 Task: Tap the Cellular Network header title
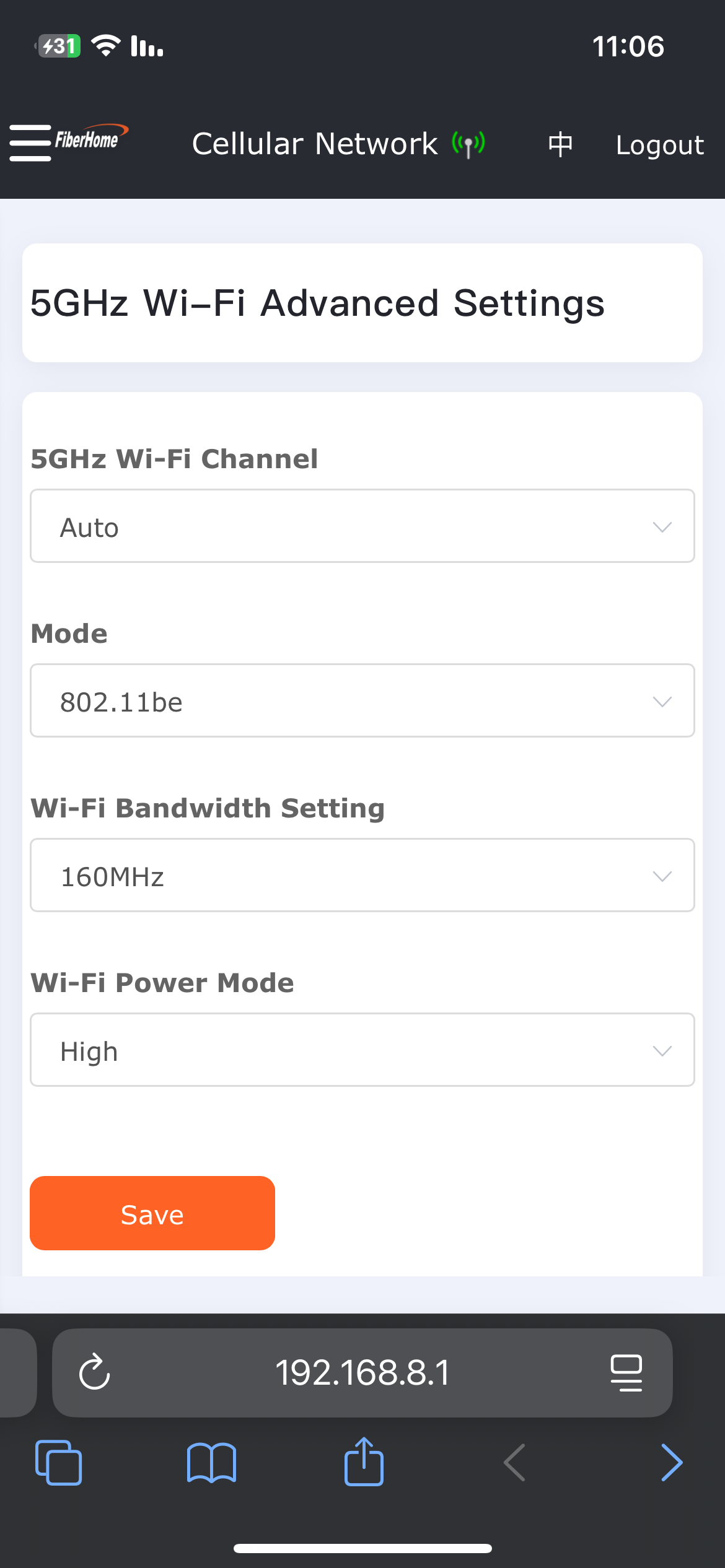(x=315, y=144)
